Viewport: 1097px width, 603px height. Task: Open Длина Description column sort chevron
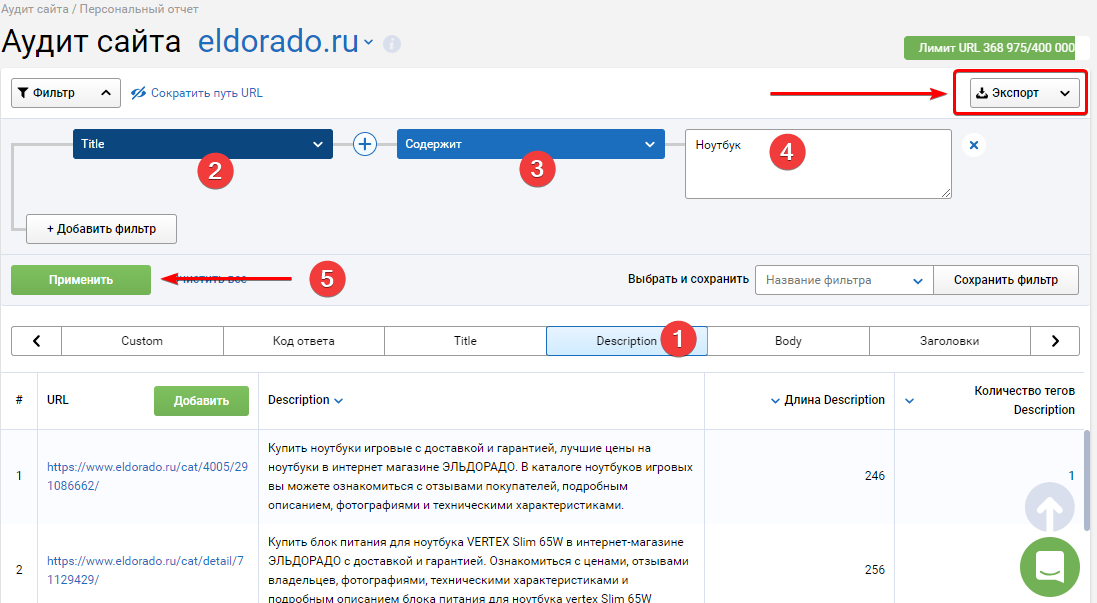775,401
